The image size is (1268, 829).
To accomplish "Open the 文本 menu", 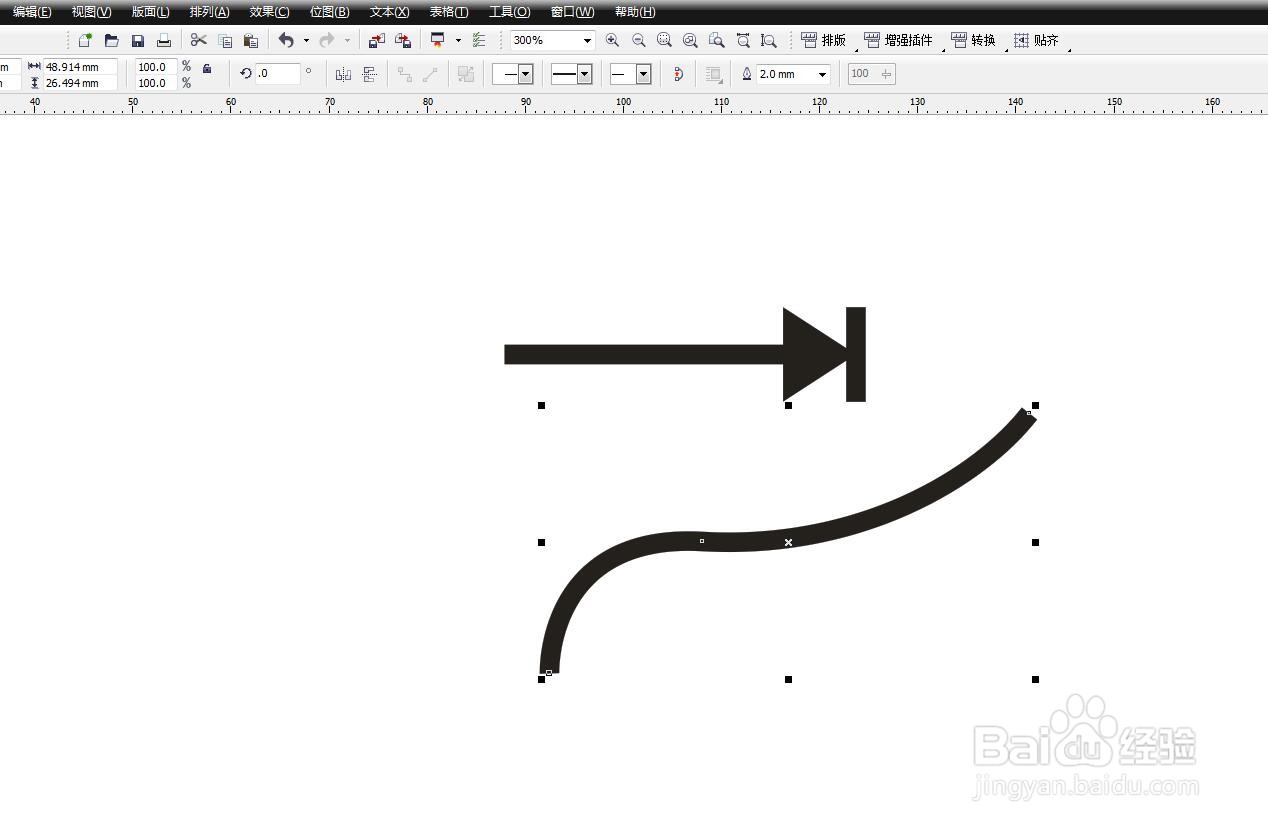I will (x=388, y=11).
